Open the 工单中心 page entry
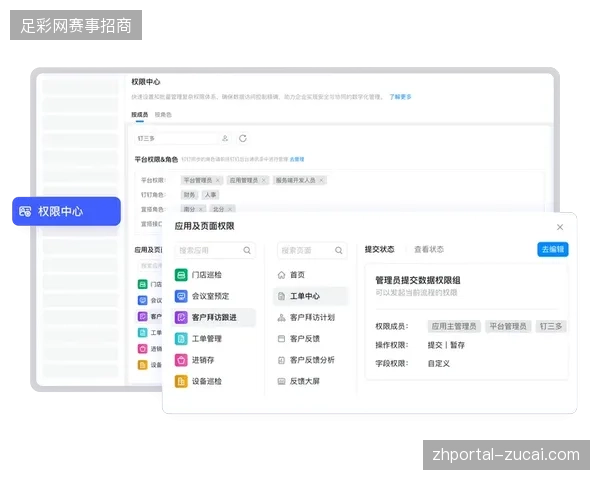The image size is (600, 480). (x=311, y=296)
